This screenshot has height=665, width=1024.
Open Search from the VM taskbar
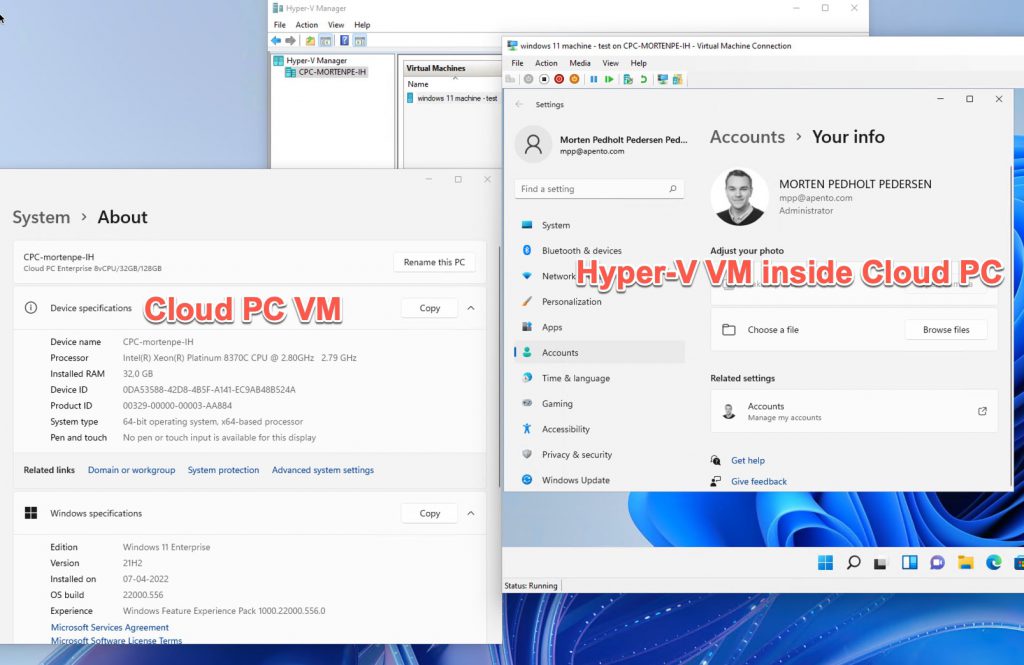(854, 562)
